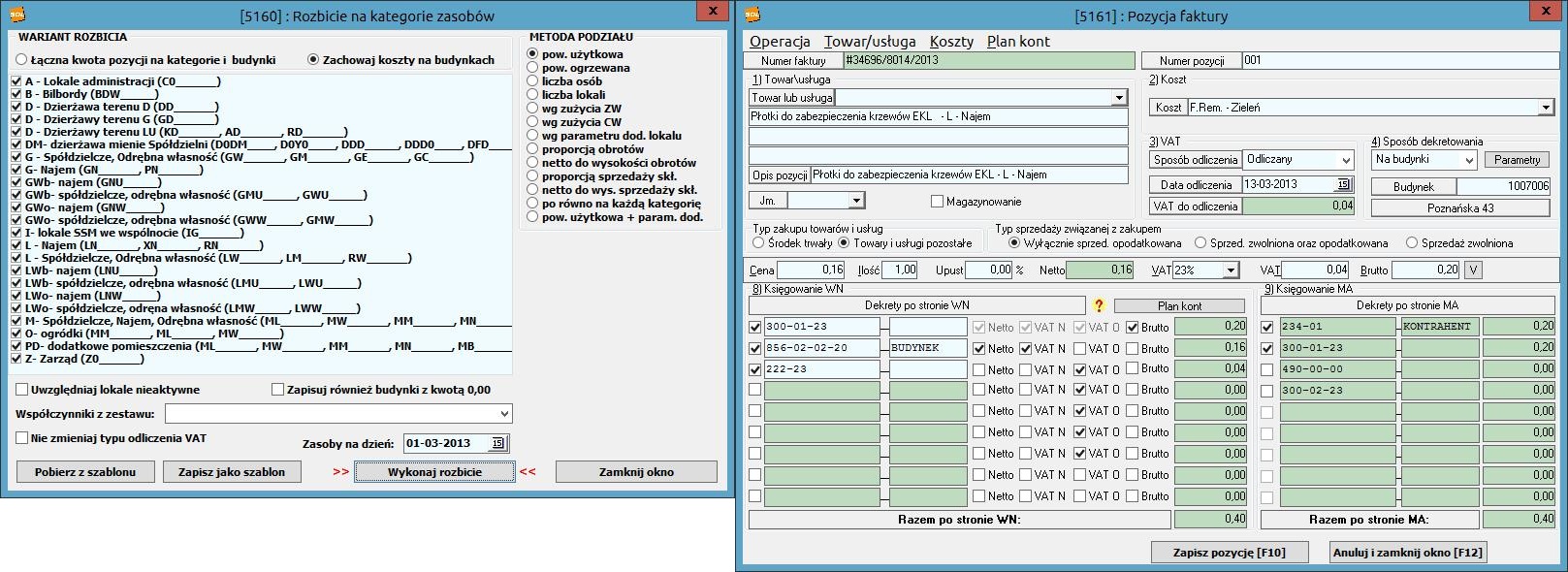This screenshot has height=572, width=1568.
Task: Open the VAT rate 23% dropdown
Action: [1231, 270]
